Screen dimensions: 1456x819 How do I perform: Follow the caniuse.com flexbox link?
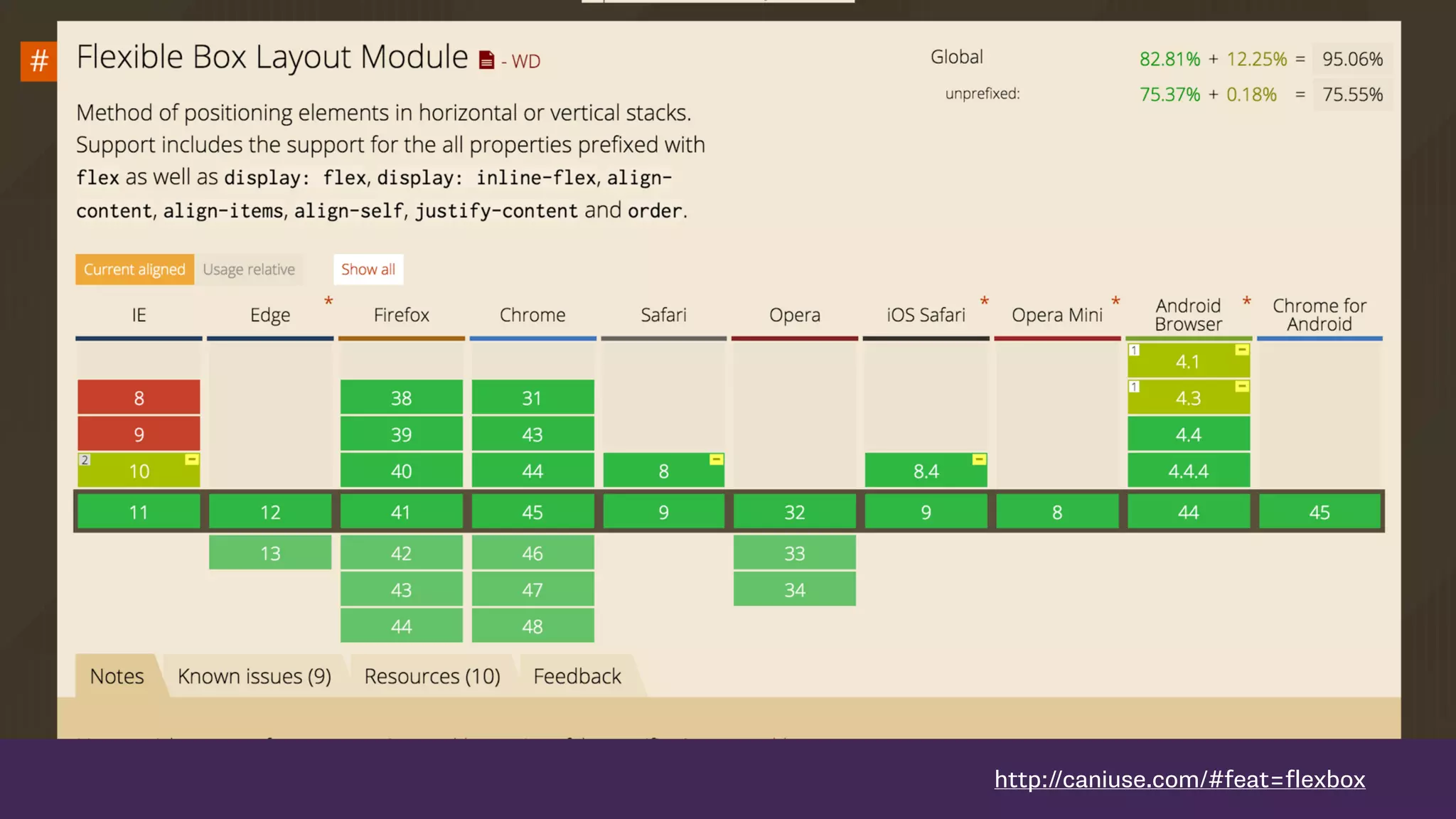(x=1179, y=779)
